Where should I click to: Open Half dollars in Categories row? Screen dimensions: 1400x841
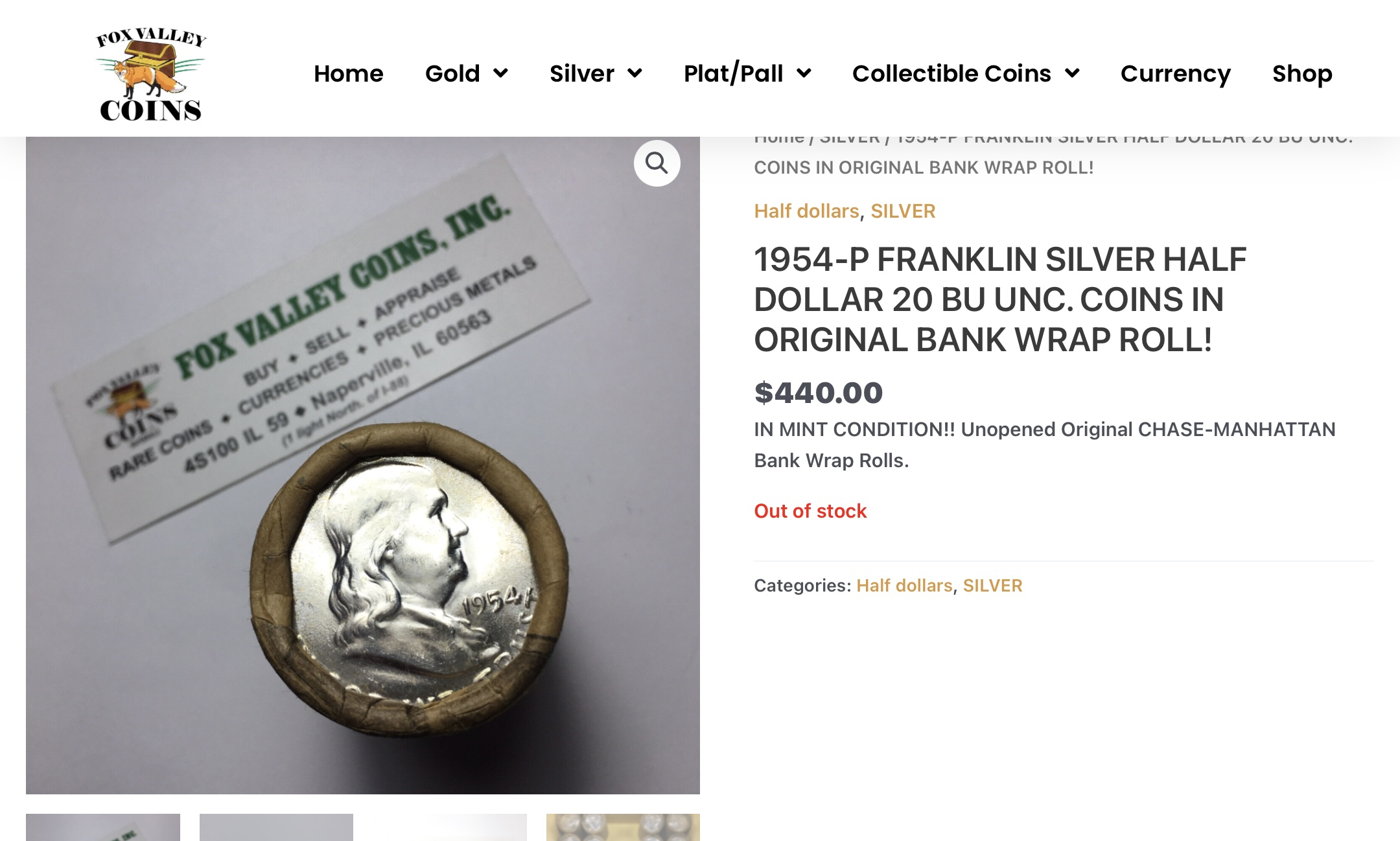(904, 586)
